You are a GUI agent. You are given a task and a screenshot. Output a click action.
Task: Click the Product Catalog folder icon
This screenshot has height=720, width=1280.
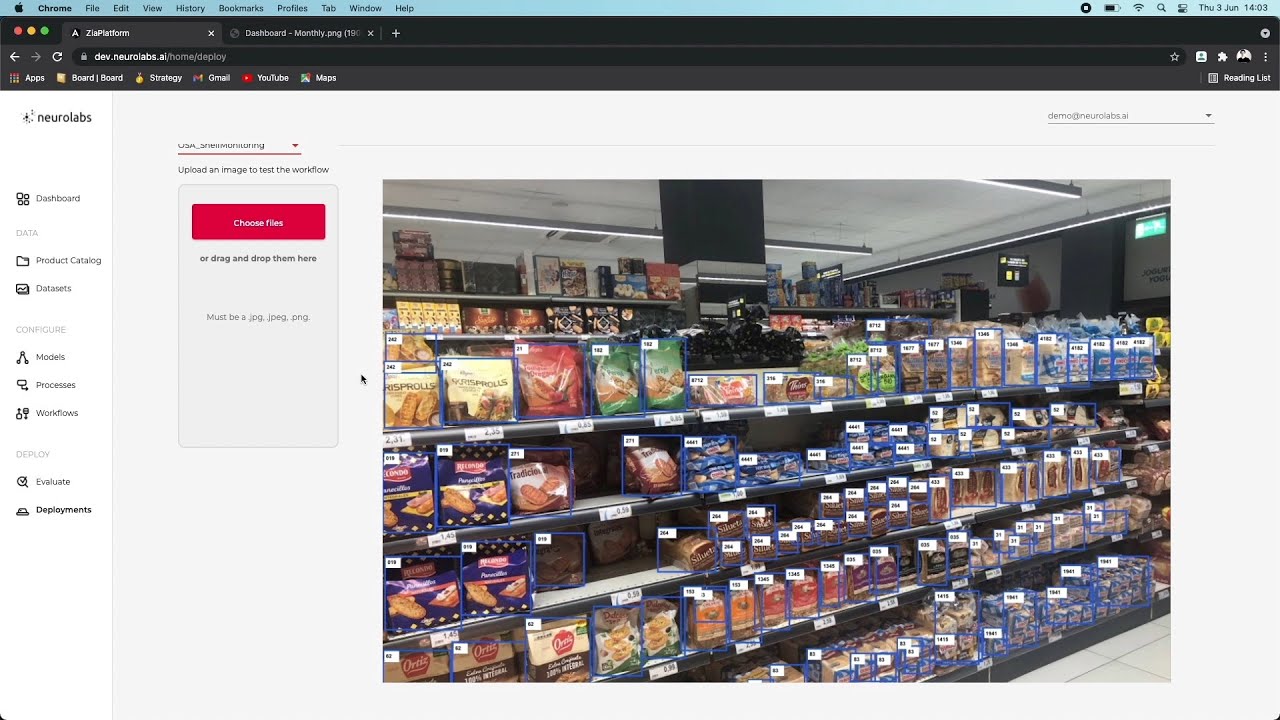[23, 261]
